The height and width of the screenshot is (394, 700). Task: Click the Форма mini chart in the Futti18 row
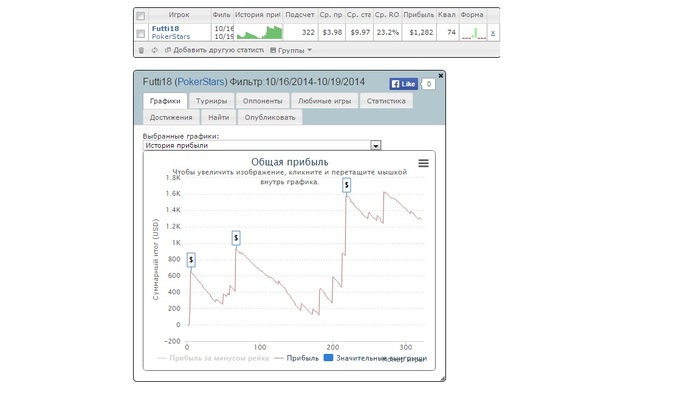[x=474, y=33]
